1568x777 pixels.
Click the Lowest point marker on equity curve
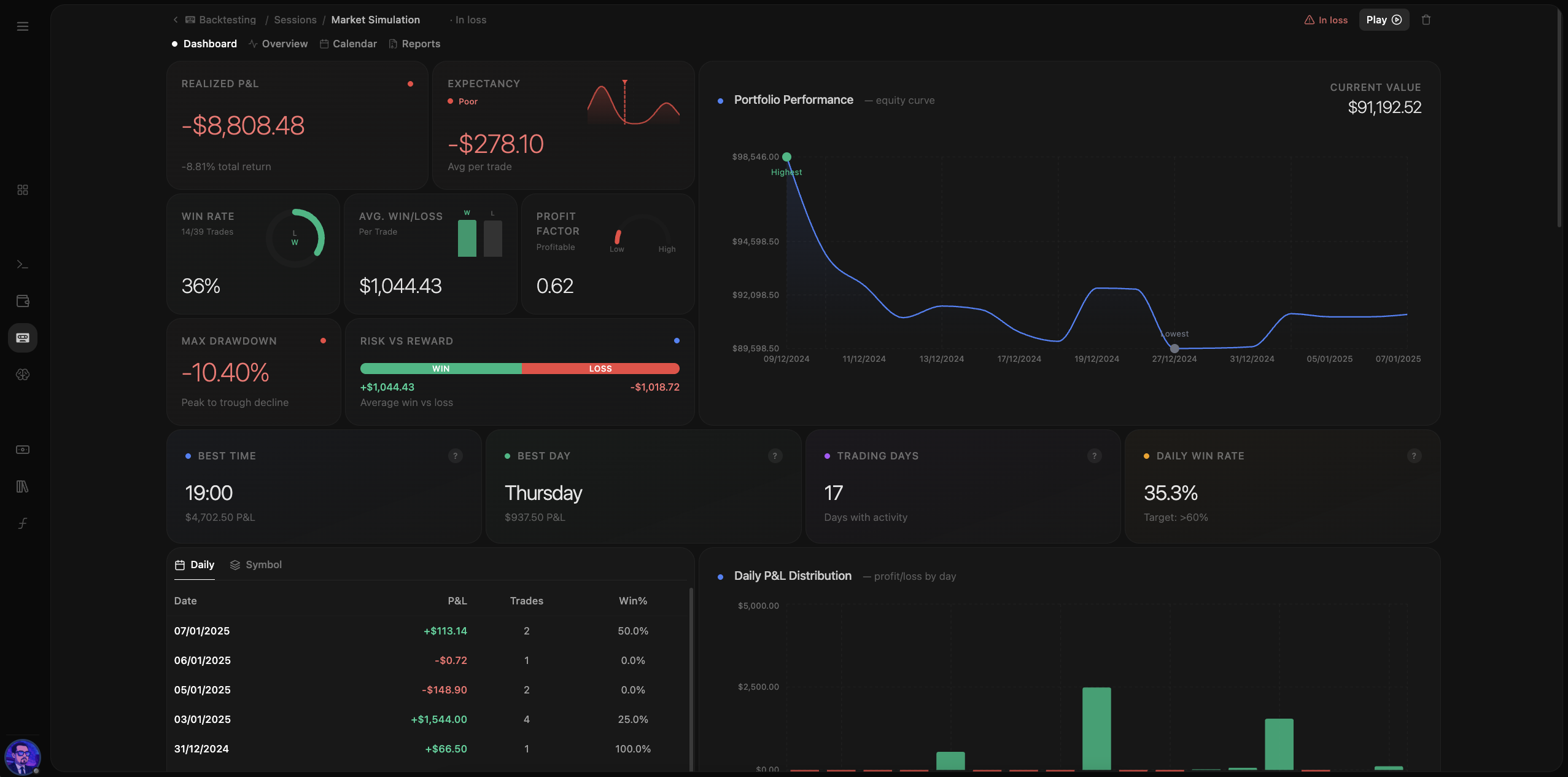pyautogui.click(x=1174, y=348)
